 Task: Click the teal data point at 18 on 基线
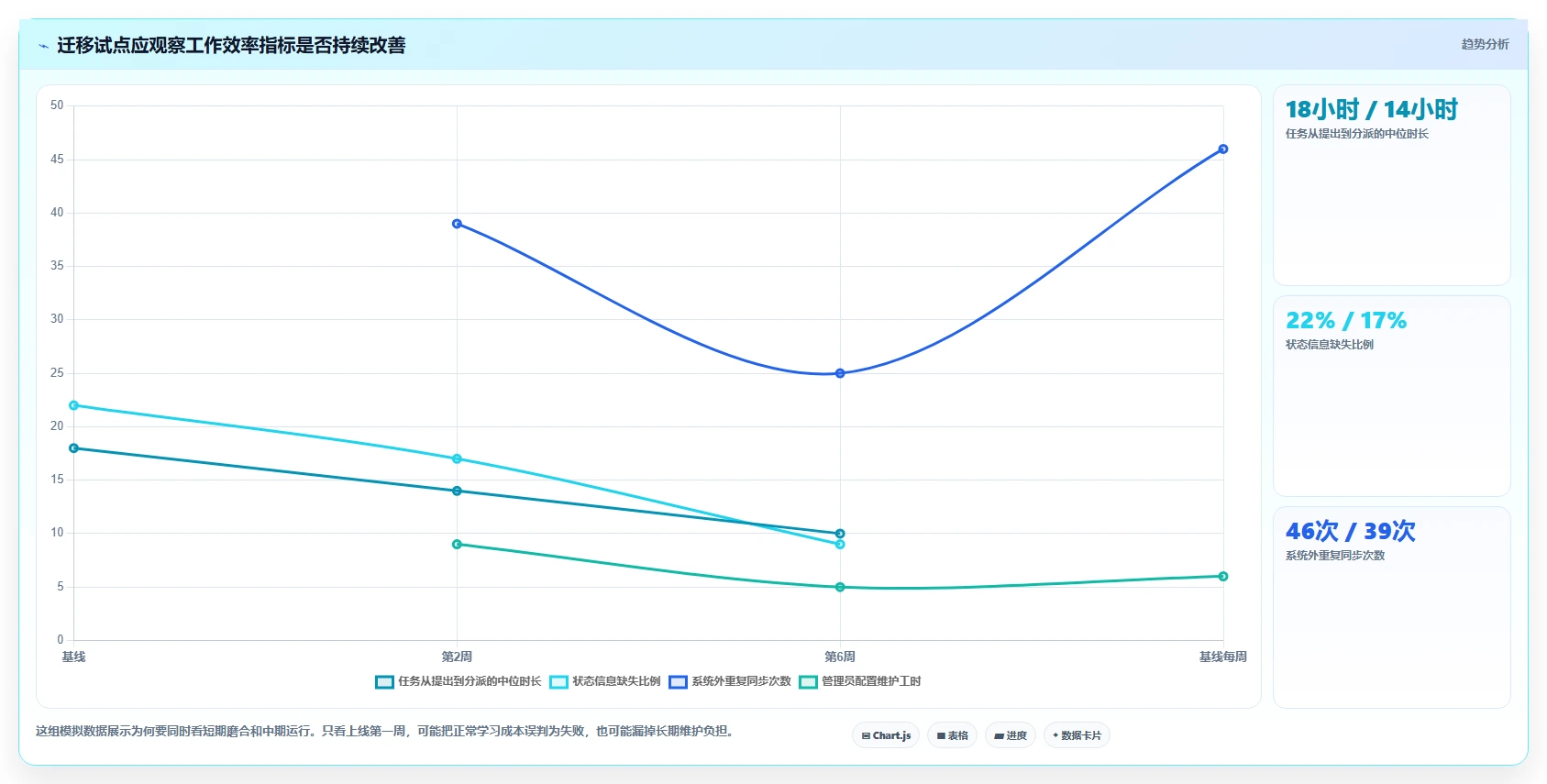73,448
